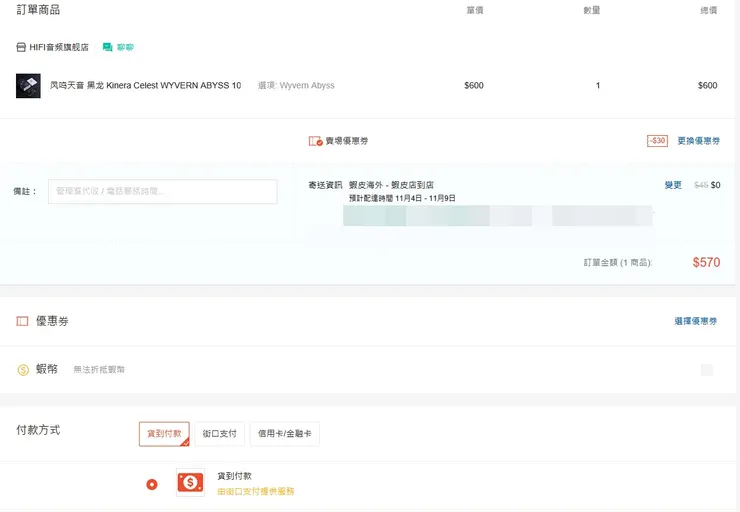Click the 優惠券 coupon icon

(22, 321)
